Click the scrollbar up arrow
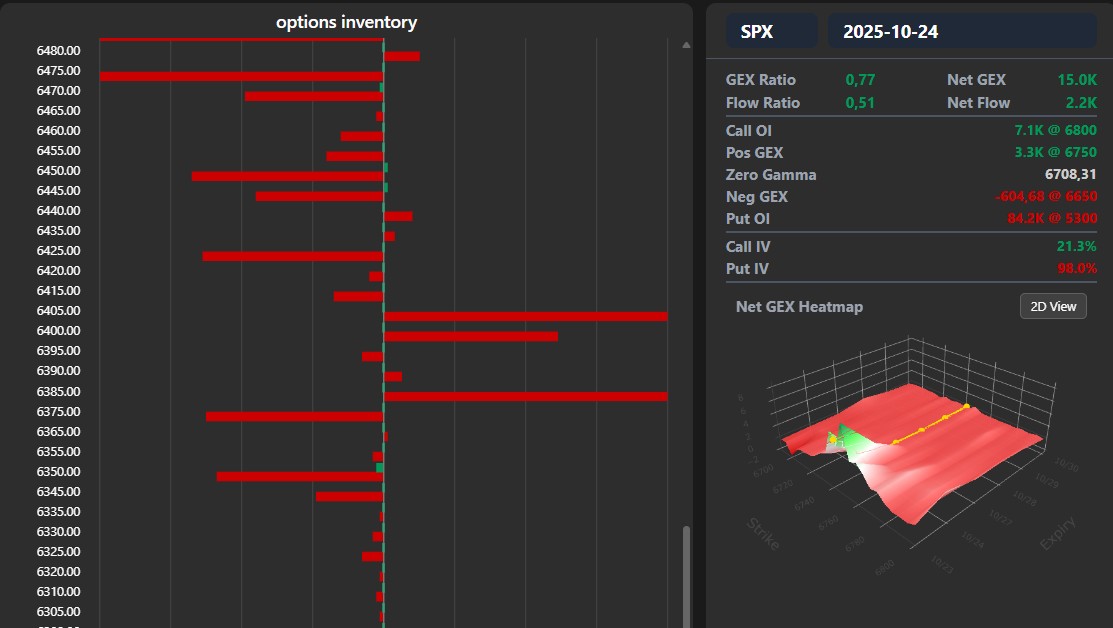The image size is (1113, 628). 686,45
